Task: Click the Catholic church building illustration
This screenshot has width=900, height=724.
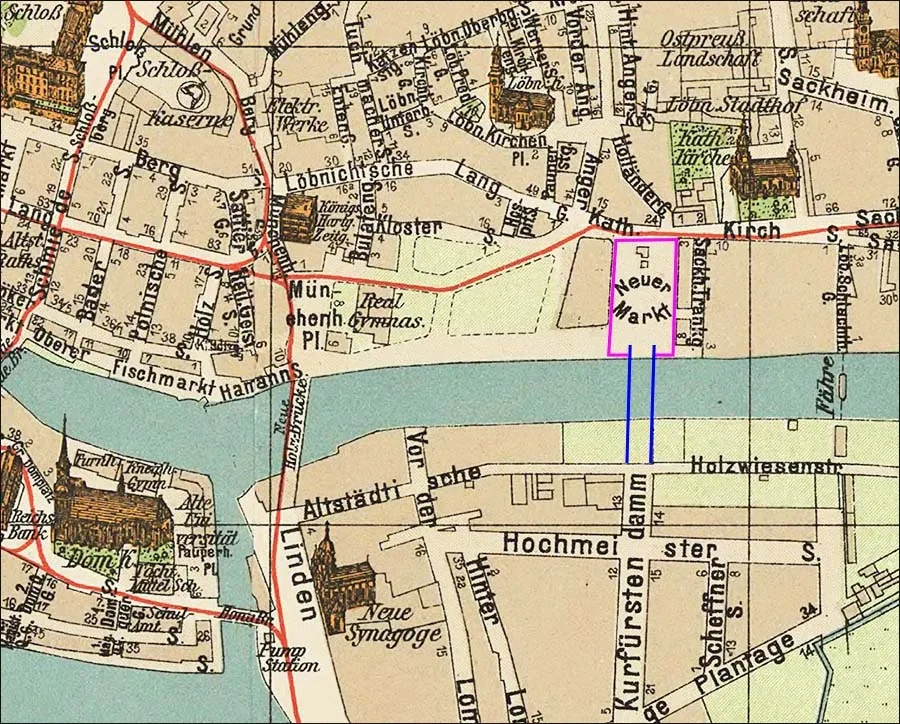Action: pos(764,164)
